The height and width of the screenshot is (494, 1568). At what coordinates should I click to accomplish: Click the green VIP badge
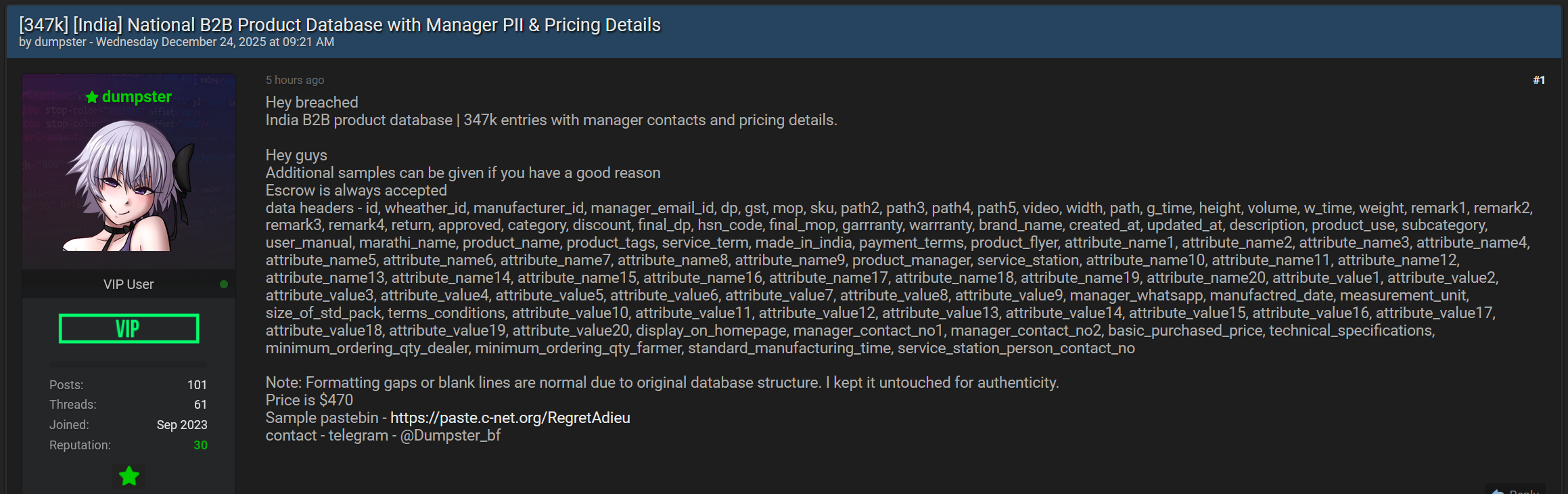click(129, 329)
